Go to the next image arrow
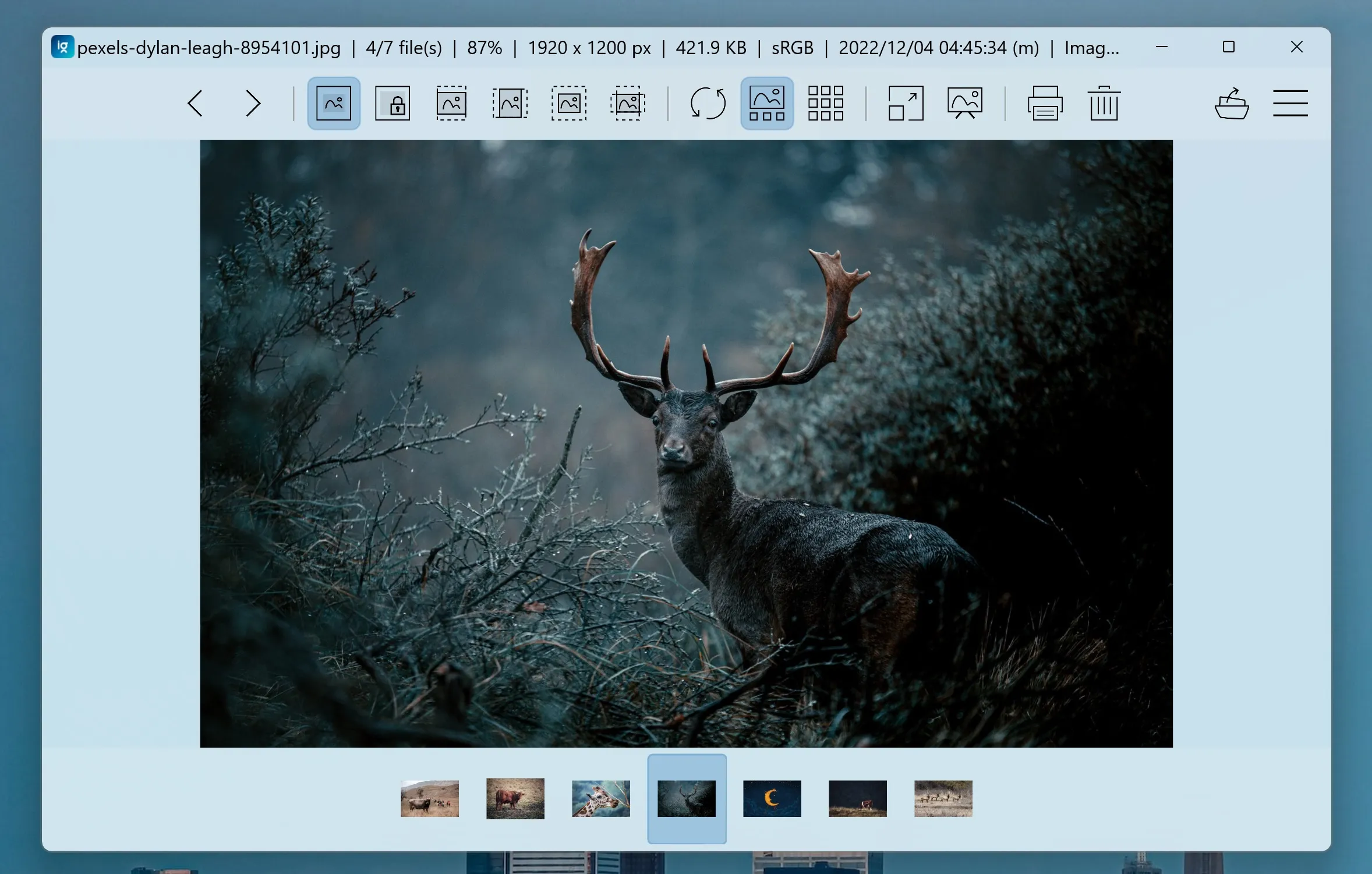 (x=253, y=104)
